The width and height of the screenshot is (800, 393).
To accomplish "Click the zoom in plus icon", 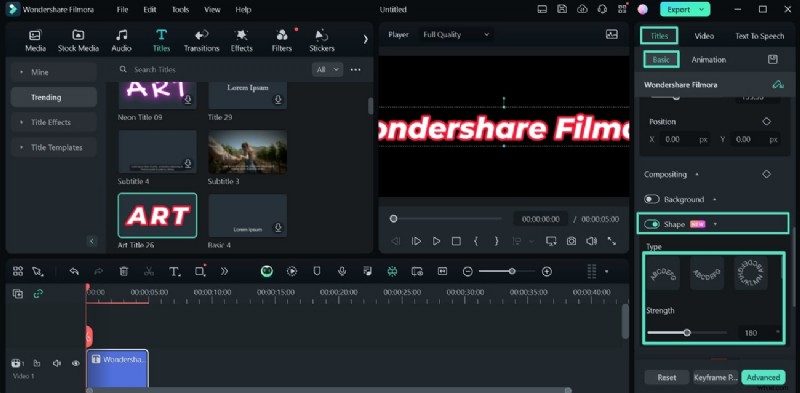I will (x=546, y=272).
